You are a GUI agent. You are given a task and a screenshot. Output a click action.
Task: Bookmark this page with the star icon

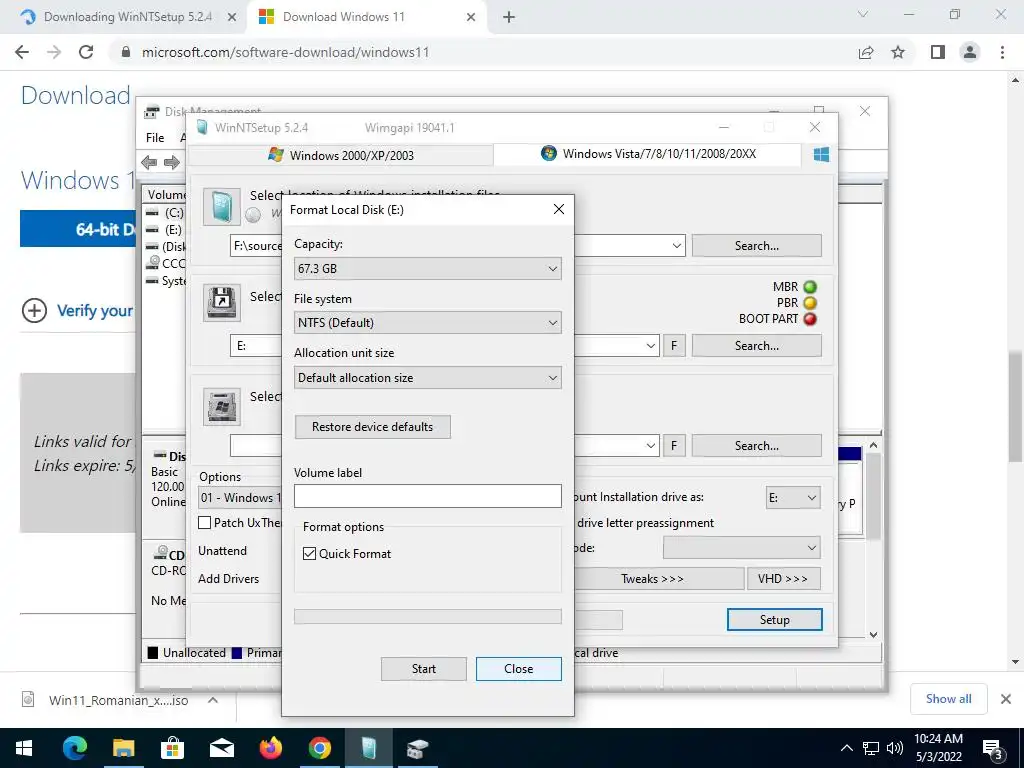[x=898, y=52]
